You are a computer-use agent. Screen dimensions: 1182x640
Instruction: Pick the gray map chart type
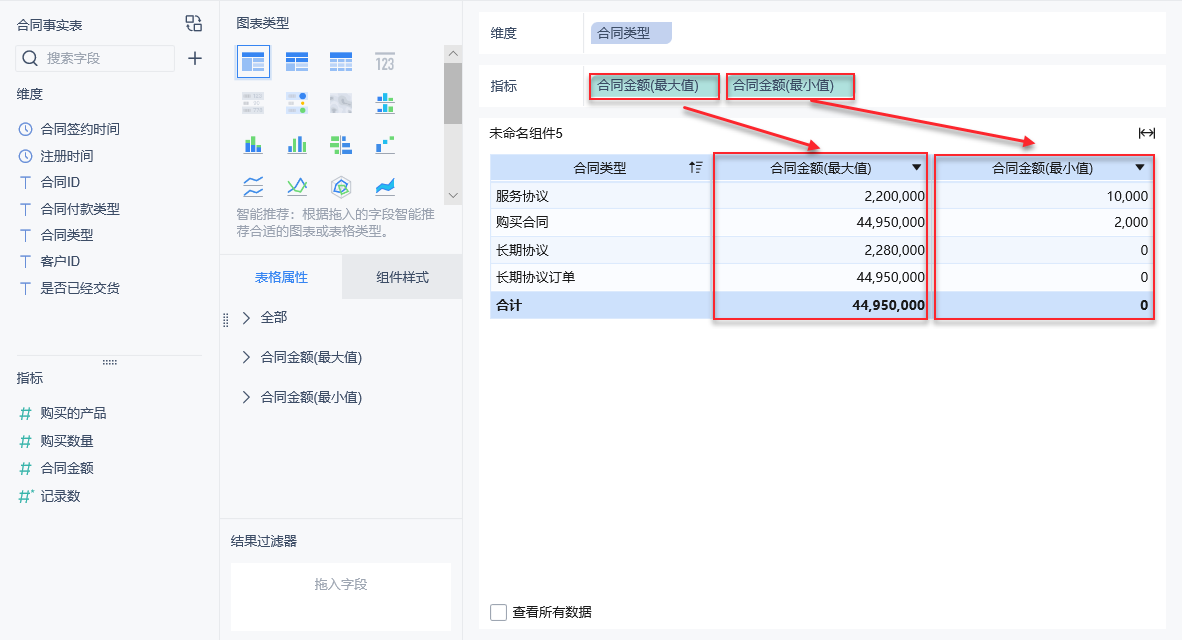[x=341, y=103]
